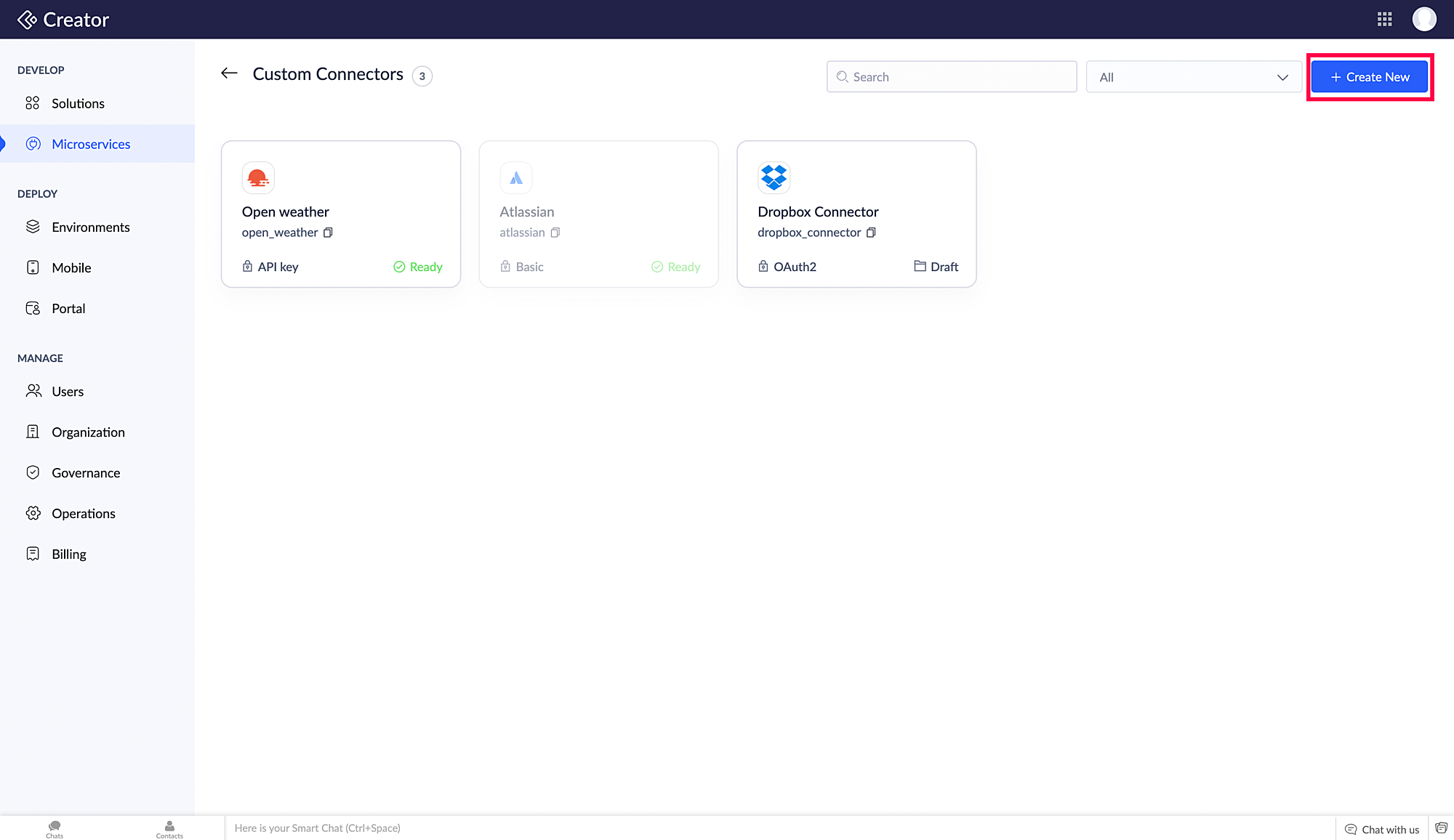Click the Creator logo
The width and height of the screenshot is (1454, 840).
(63, 20)
